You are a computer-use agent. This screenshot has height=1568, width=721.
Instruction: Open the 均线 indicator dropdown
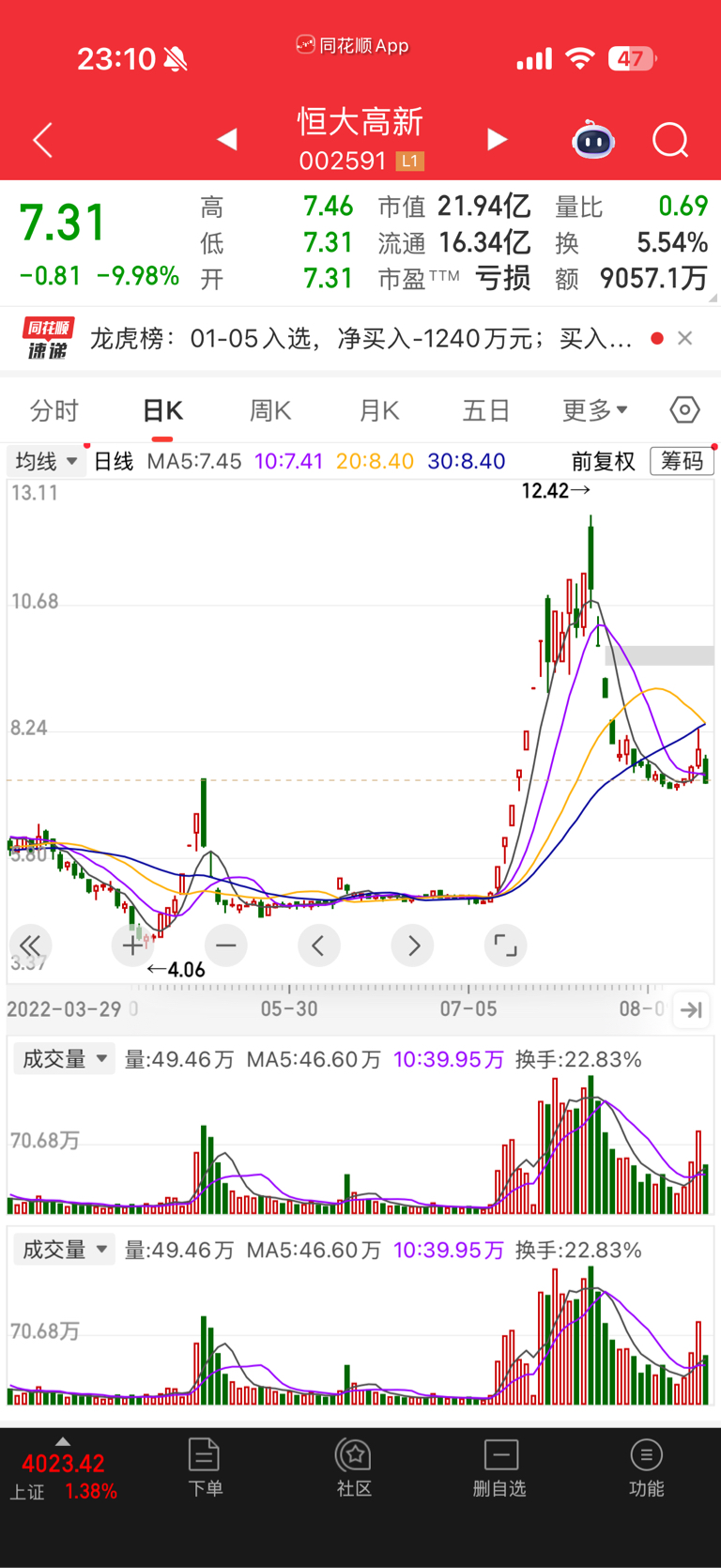(46, 461)
